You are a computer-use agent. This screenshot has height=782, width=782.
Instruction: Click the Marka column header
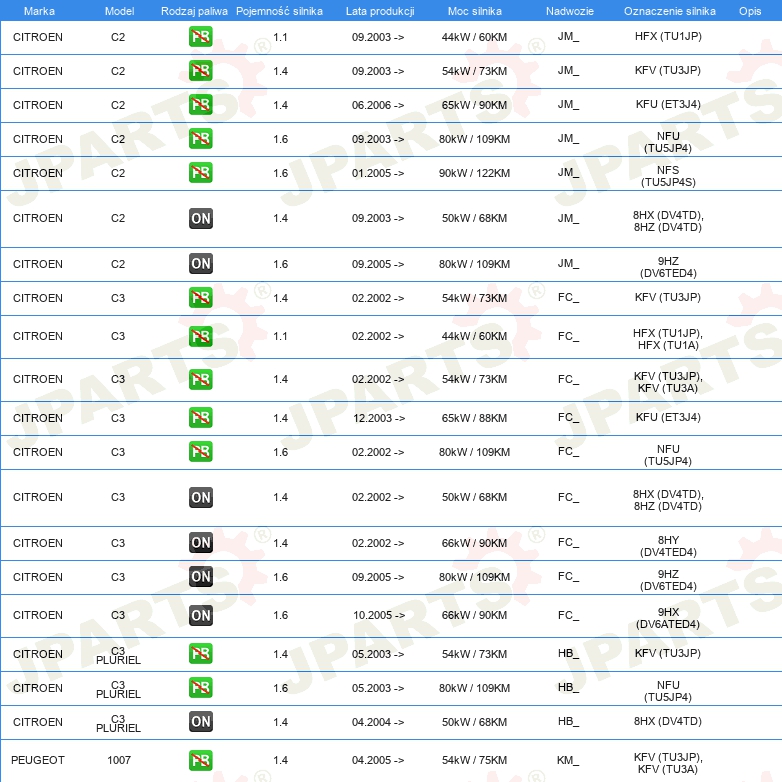click(38, 10)
